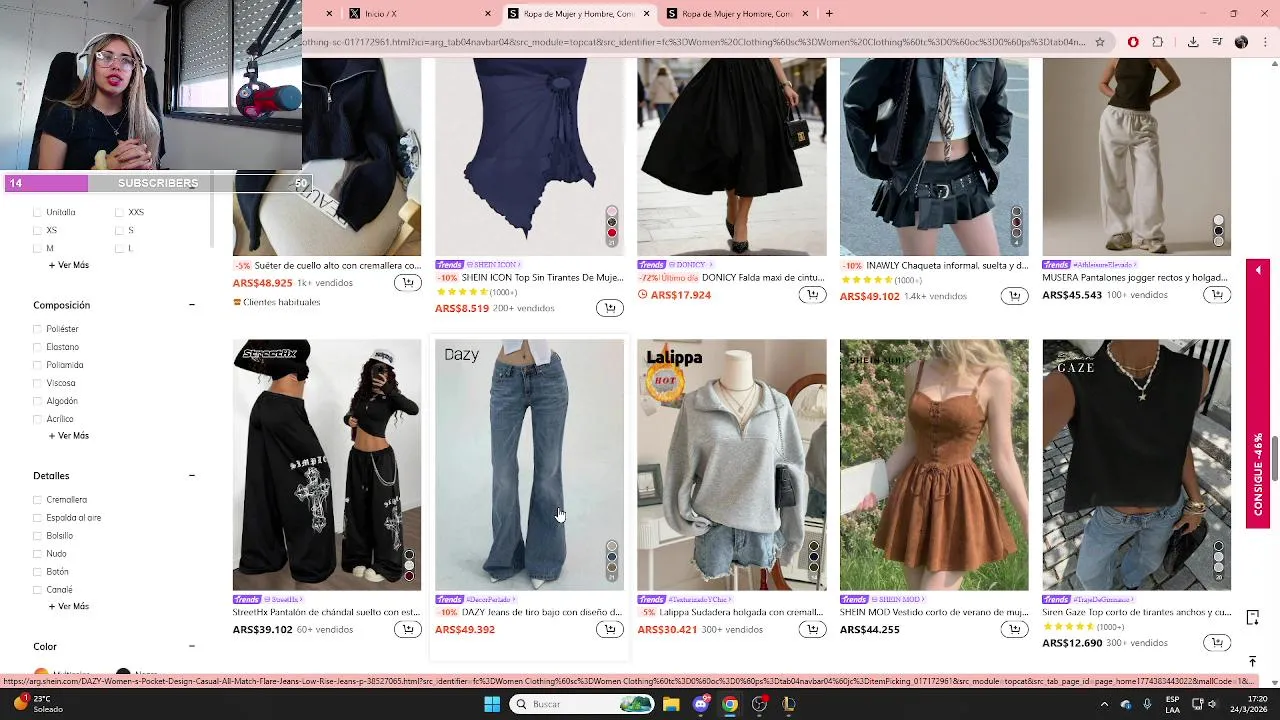Check the XXS size filter
Image resolution: width=1280 pixels, height=720 pixels.
[x=119, y=212]
